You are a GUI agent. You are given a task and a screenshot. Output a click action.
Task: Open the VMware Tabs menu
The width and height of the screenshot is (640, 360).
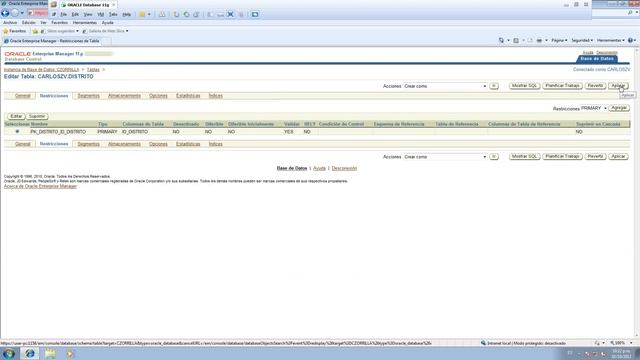(113, 14)
